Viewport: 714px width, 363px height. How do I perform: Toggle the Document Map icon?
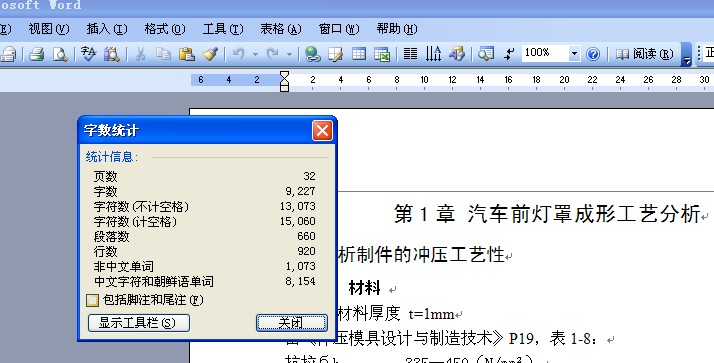coord(486,54)
